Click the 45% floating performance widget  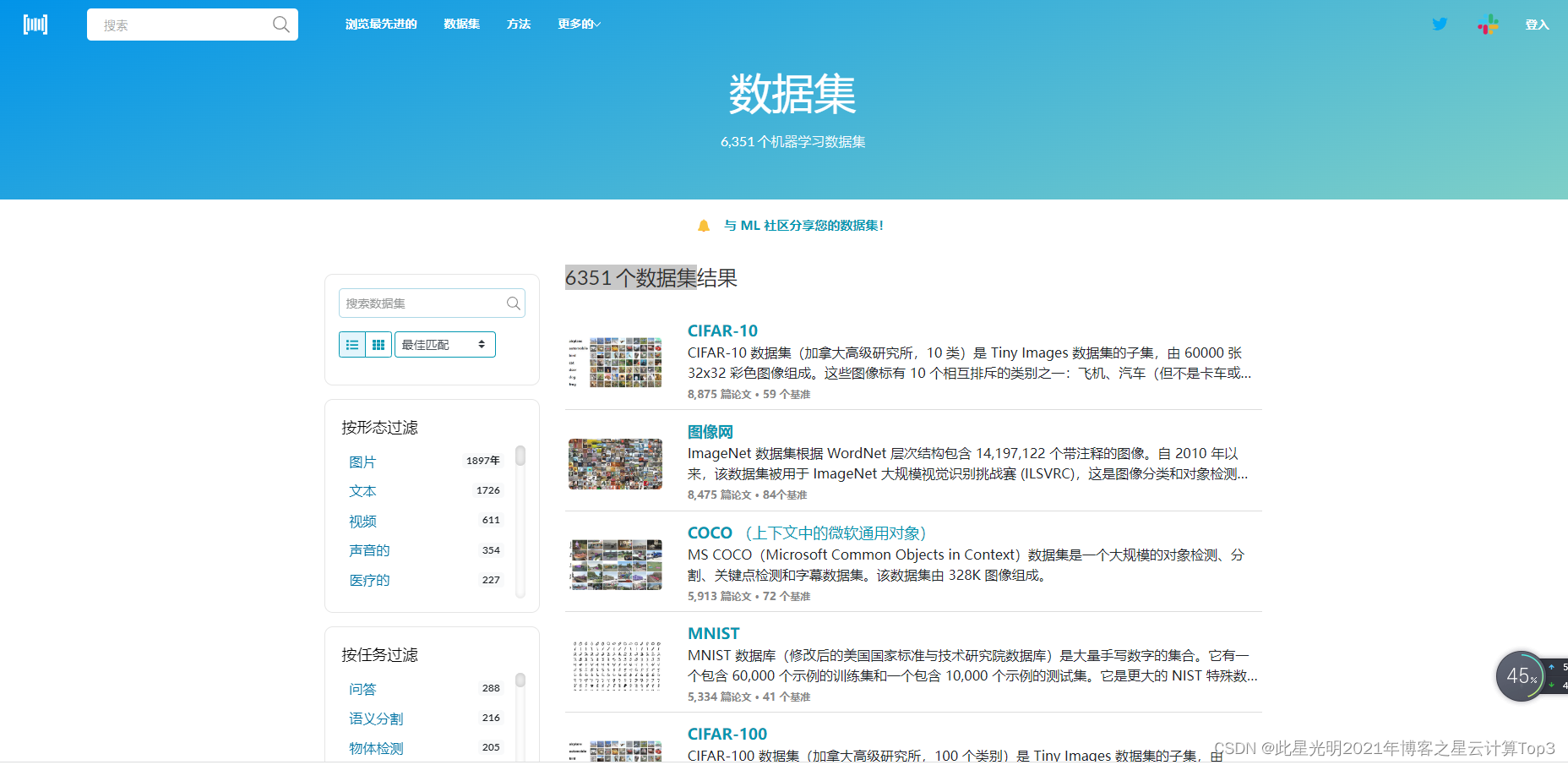click(x=1522, y=675)
